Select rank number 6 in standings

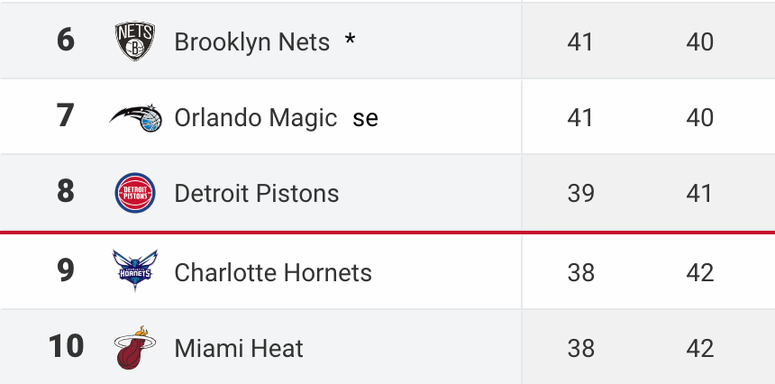coord(66,40)
